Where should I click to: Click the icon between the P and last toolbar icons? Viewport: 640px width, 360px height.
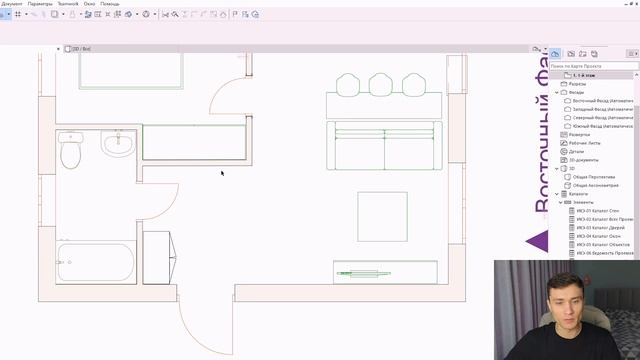coord(245,14)
